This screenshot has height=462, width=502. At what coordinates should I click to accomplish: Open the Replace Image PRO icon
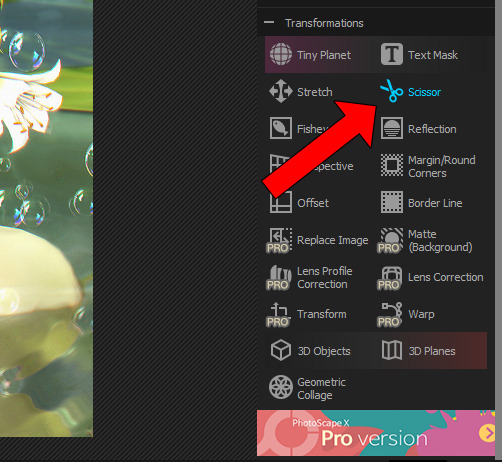point(279,240)
